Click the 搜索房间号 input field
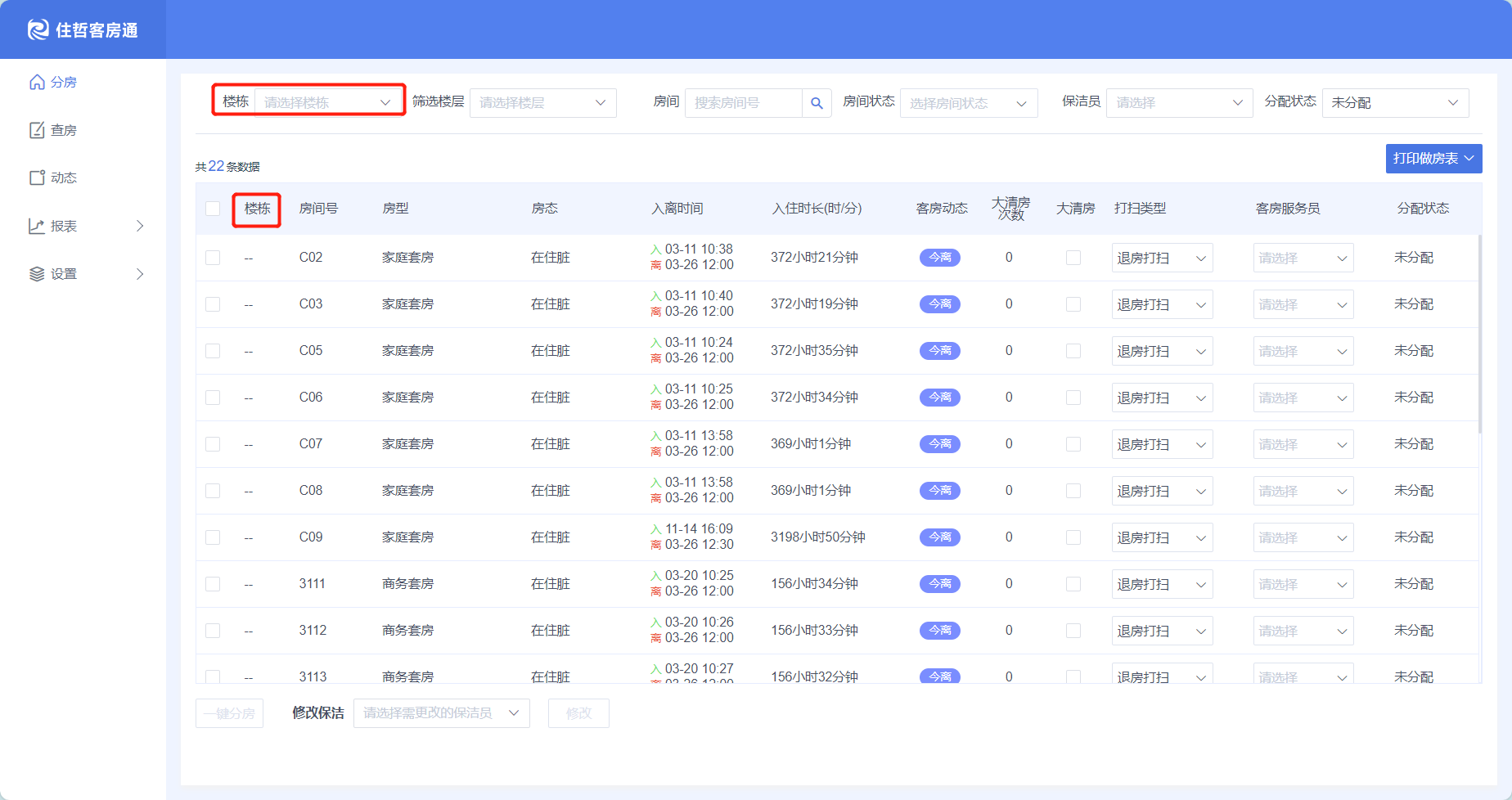The image size is (1512, 800). click(743, 103)
